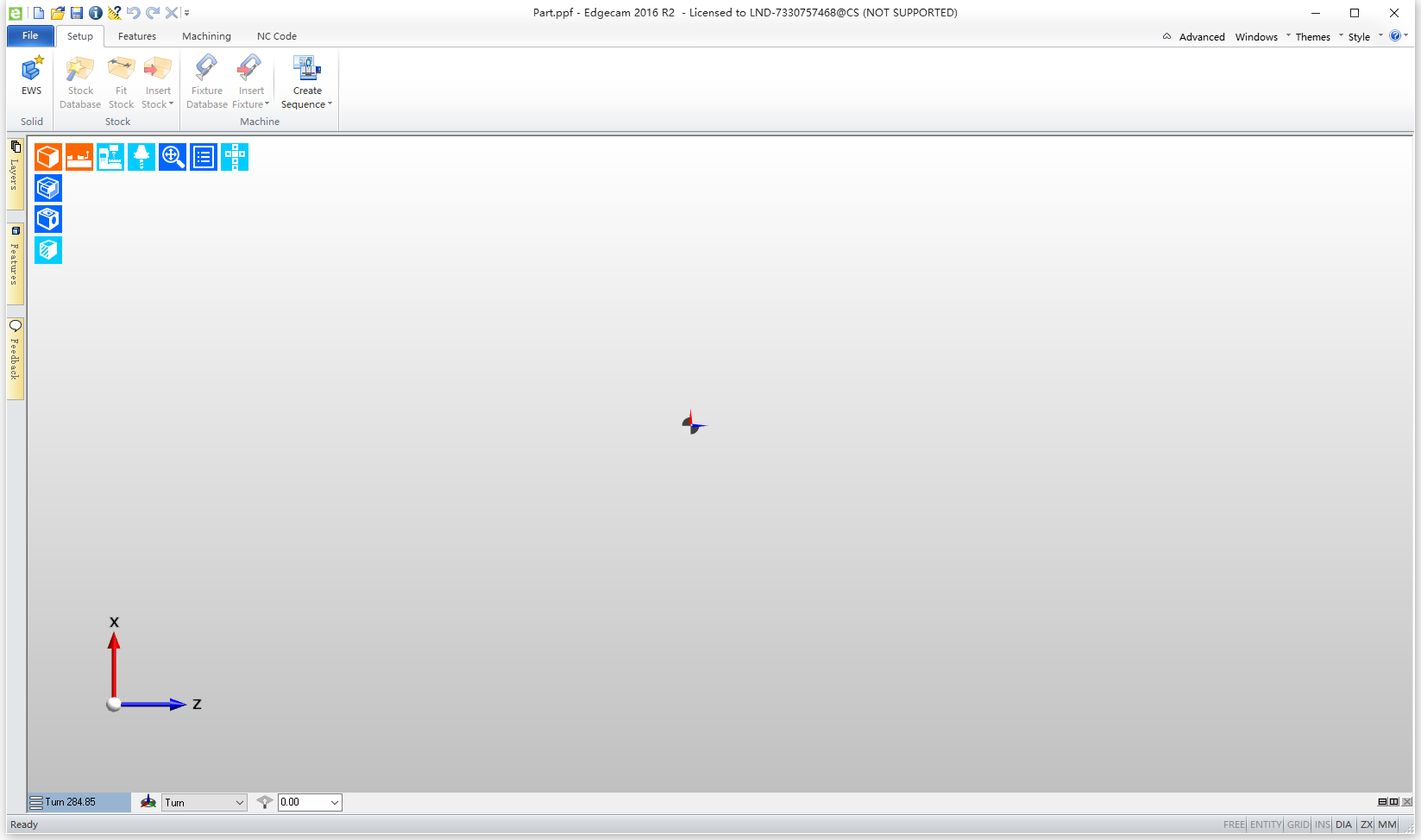The image size is (1421, 840).
Task: Close the viewport with the small X
Action: [1407, 802]
